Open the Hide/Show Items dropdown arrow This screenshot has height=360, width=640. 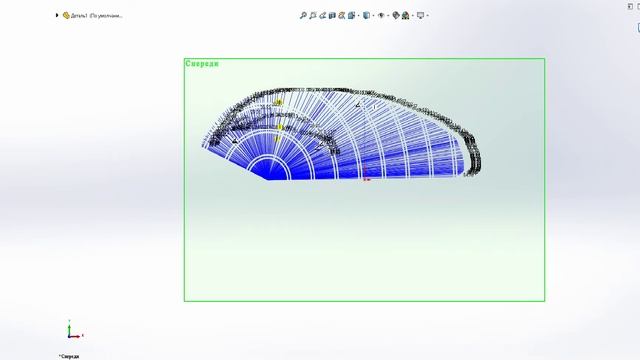388,16
